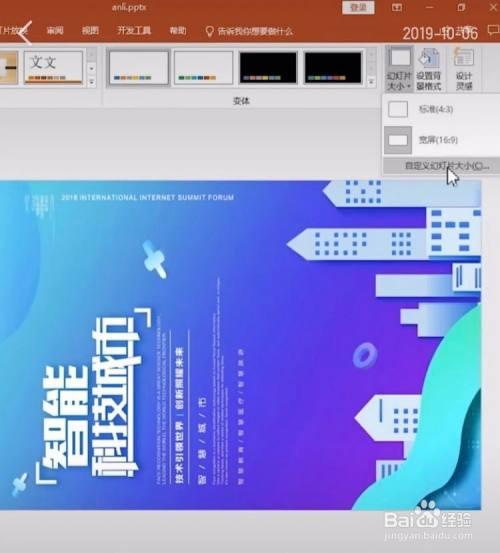Open Ribbon Display Options icon in title bar
The image size is (500, 553).
[x=397, y=7]
